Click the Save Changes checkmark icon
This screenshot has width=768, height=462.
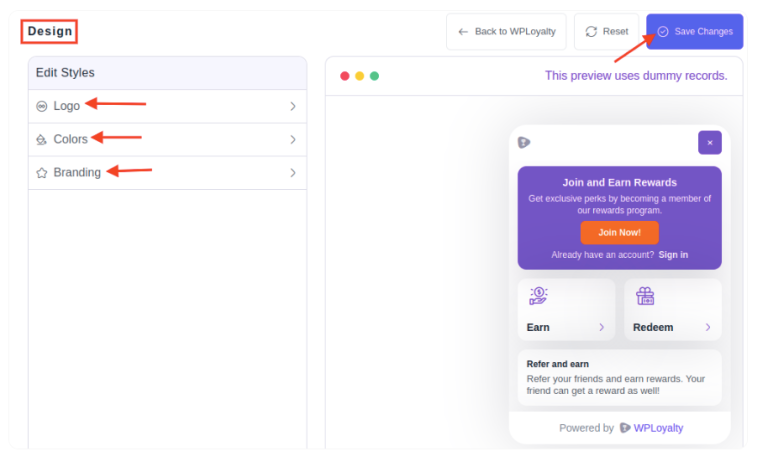662,32
